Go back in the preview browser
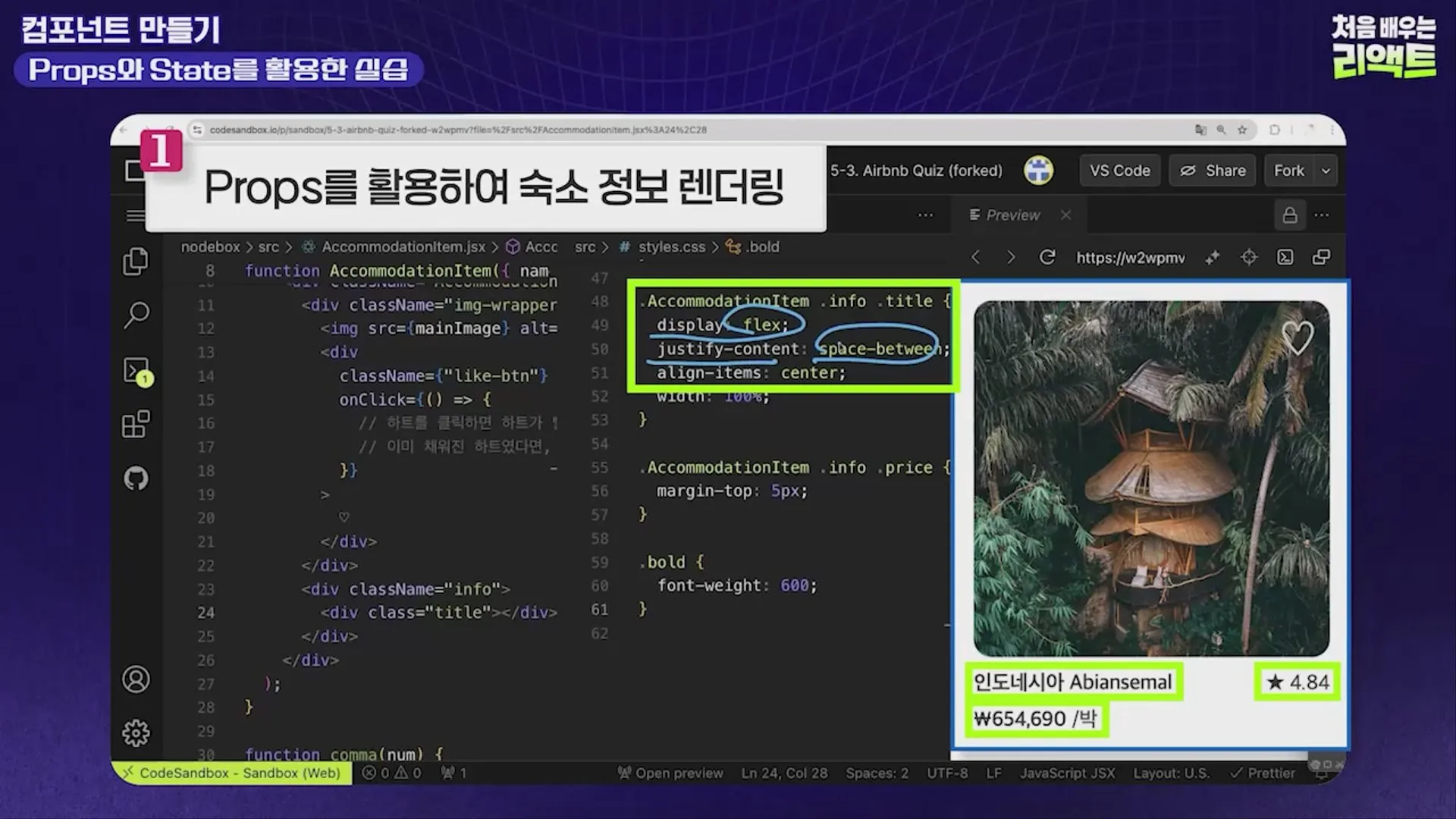Viewport: 1456px width, 819px height. point(976,257)
